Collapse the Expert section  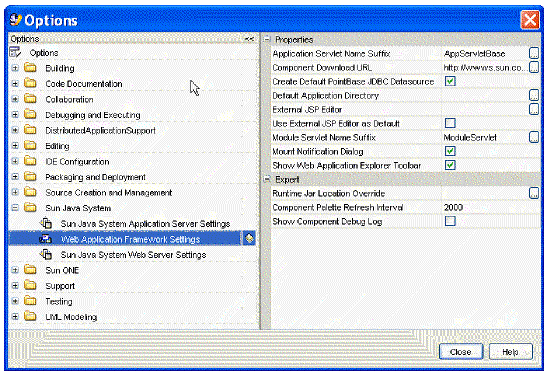pos(267,179)
